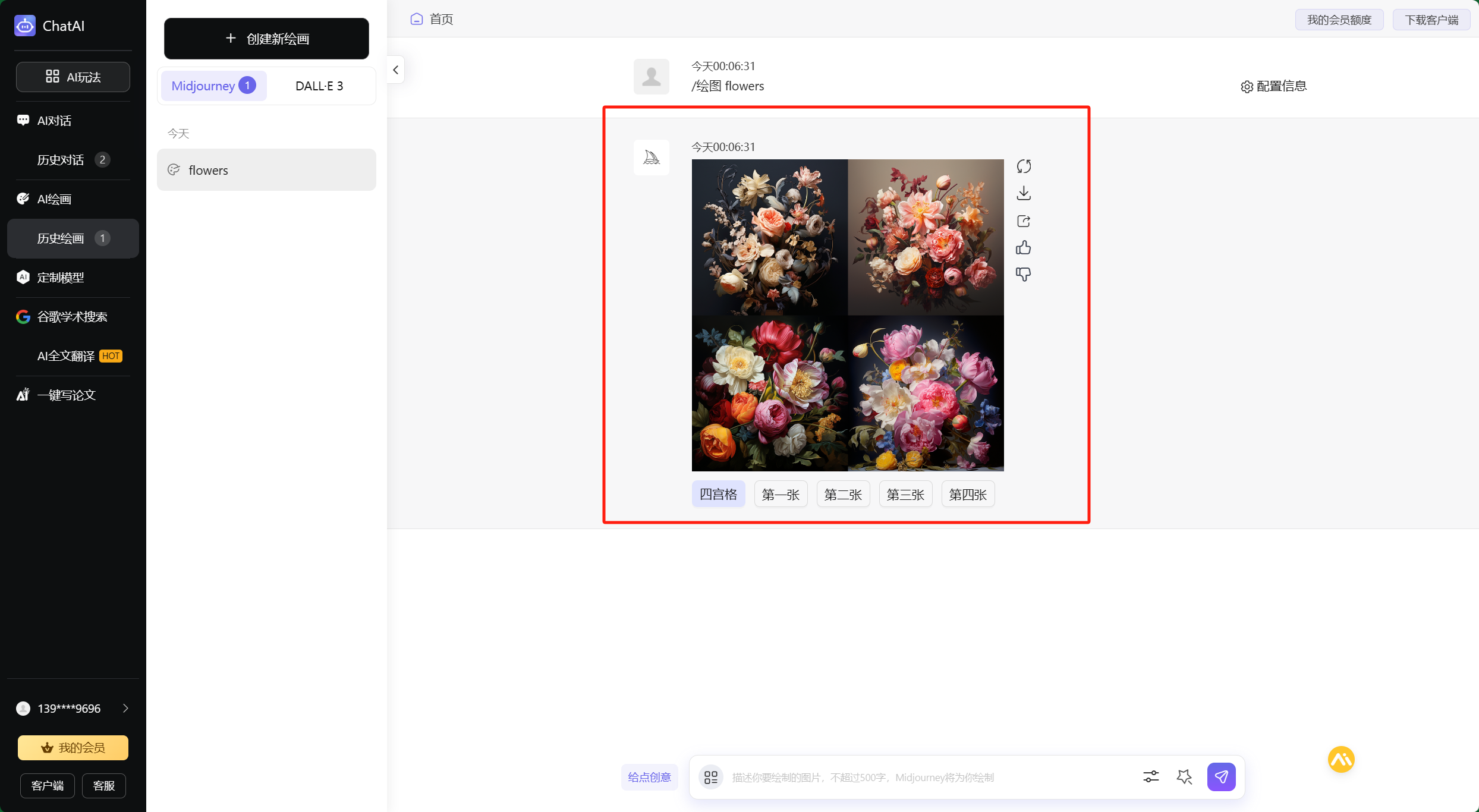This screenshot has height=812, width=1479.
Task: Click the share image icon
Action: (x=1024, y=221)
